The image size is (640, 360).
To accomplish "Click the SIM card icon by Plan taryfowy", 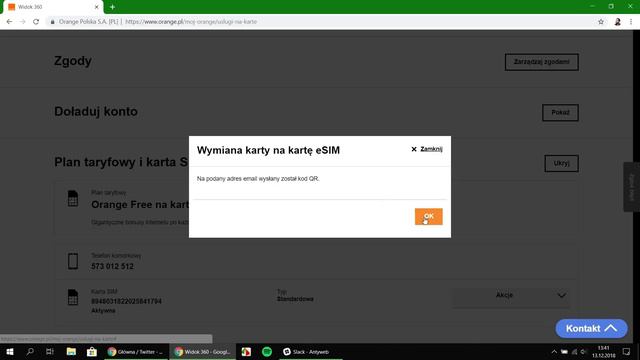I will (x=73, y=198).
